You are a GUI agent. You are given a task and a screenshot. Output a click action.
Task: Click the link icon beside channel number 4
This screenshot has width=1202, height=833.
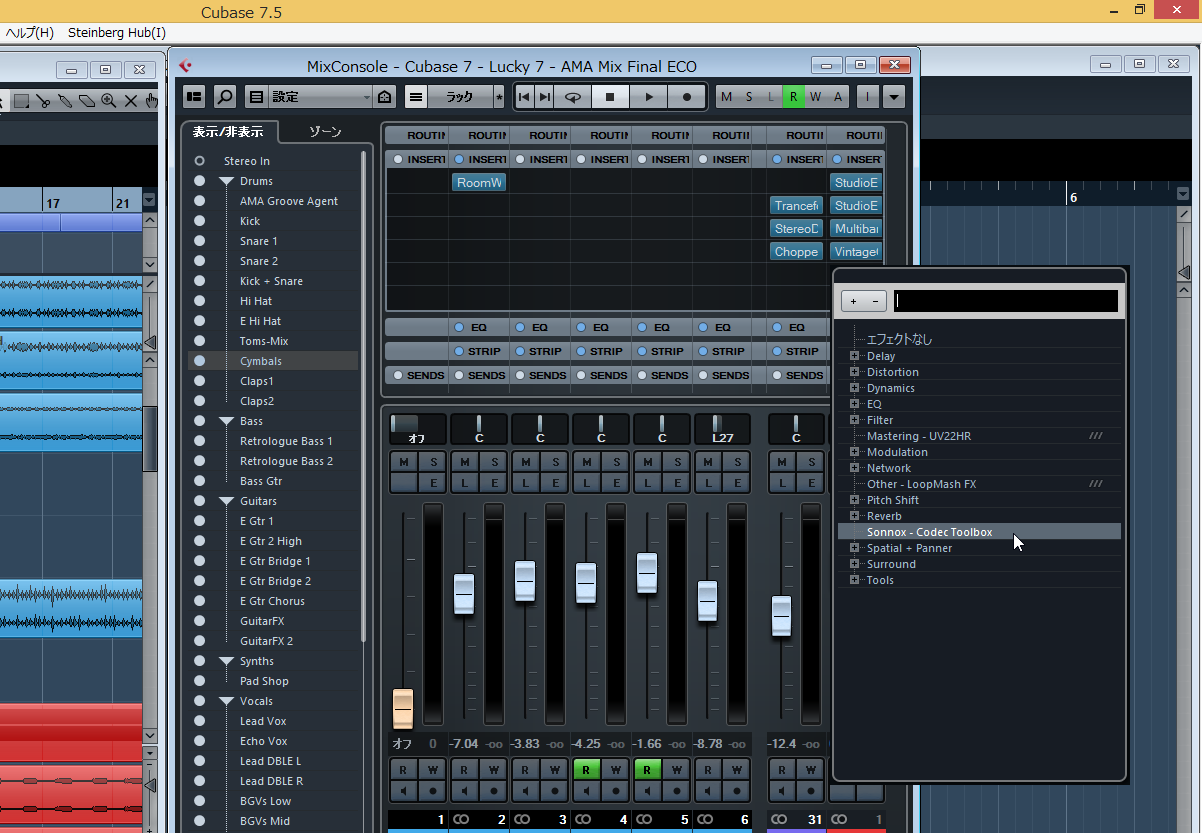[x=583, y=820]
